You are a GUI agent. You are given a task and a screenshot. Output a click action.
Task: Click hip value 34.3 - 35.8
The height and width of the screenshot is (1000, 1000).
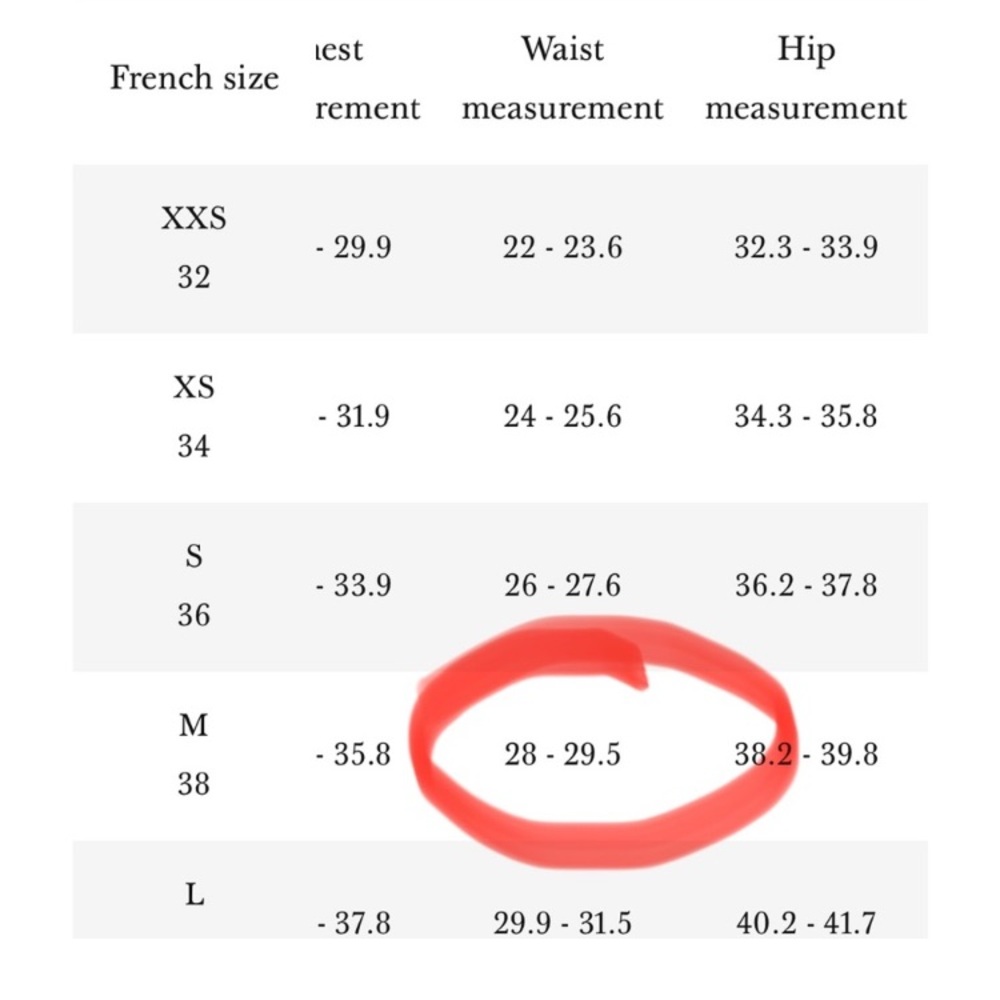[806, 416]
